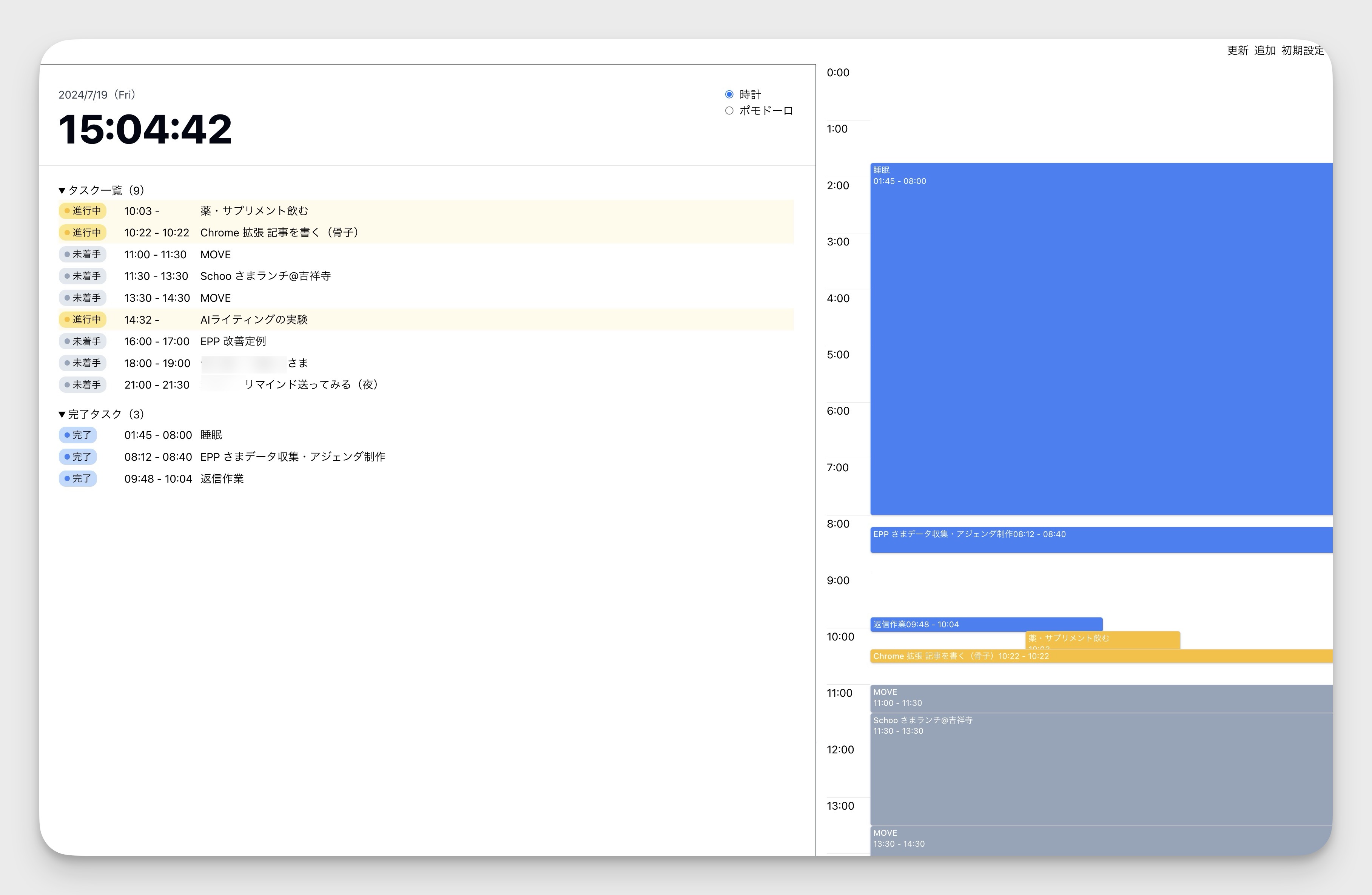The height and width of the screenshot is (895, 1372).
Task: Click the task text EPP 改善定例
Action: (233, 341)
